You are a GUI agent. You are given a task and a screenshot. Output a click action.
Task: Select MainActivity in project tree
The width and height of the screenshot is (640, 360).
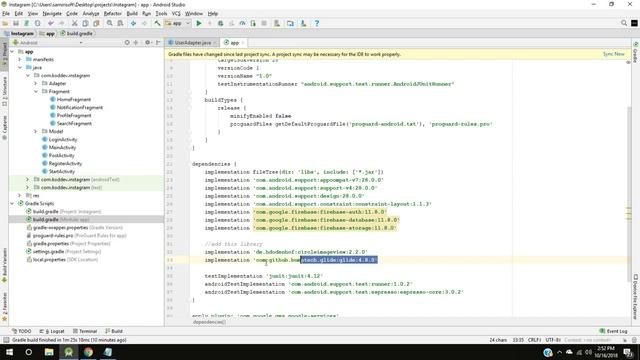click(62, 147)
